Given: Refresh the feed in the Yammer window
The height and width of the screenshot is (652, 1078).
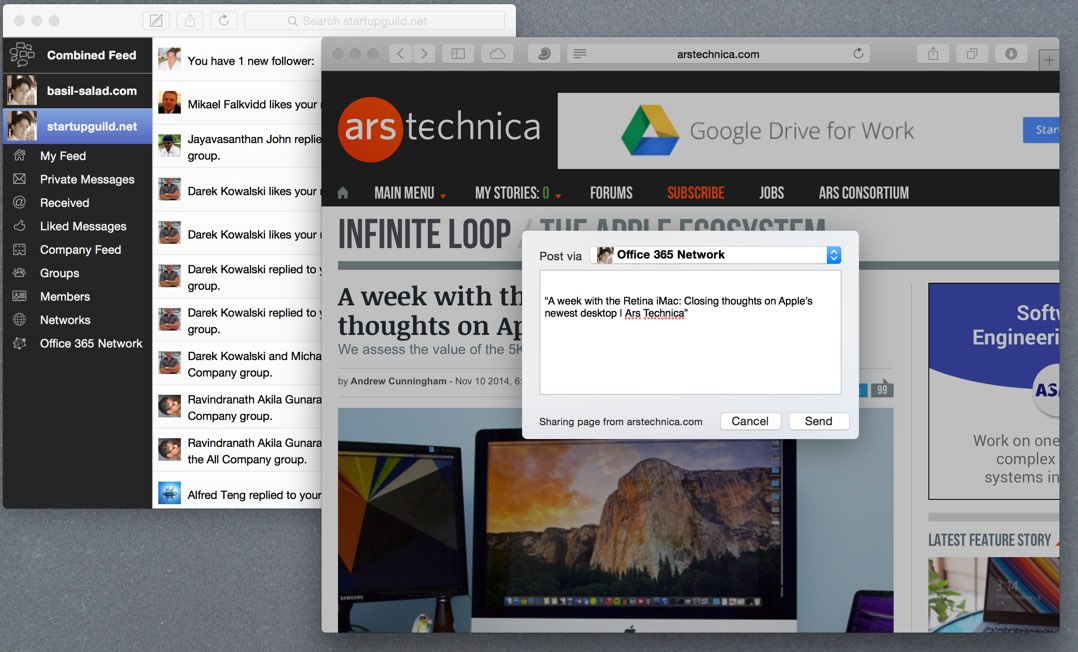Looking at the screenshot, I should pos(223,21).
